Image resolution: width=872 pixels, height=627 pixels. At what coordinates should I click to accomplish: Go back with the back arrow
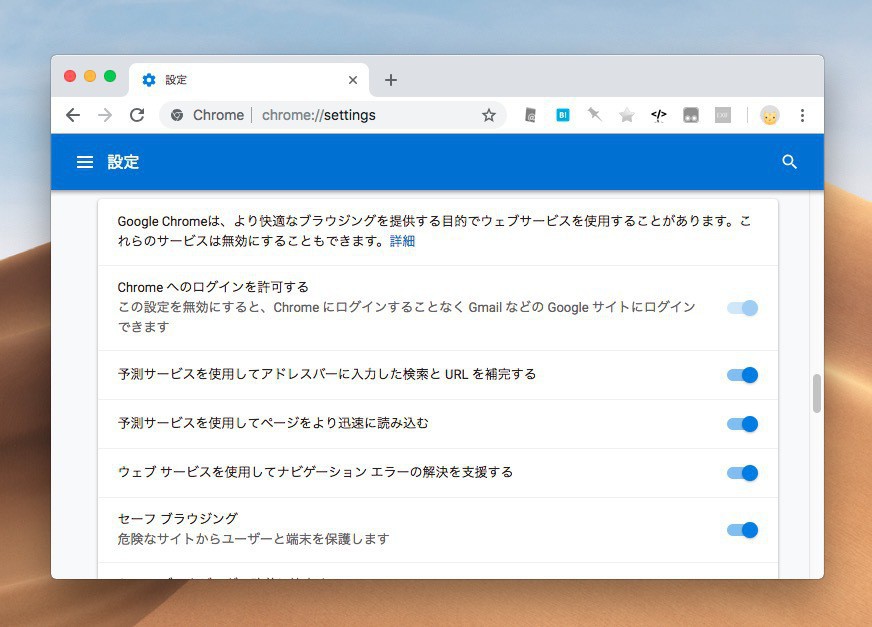tap(73, 115)
